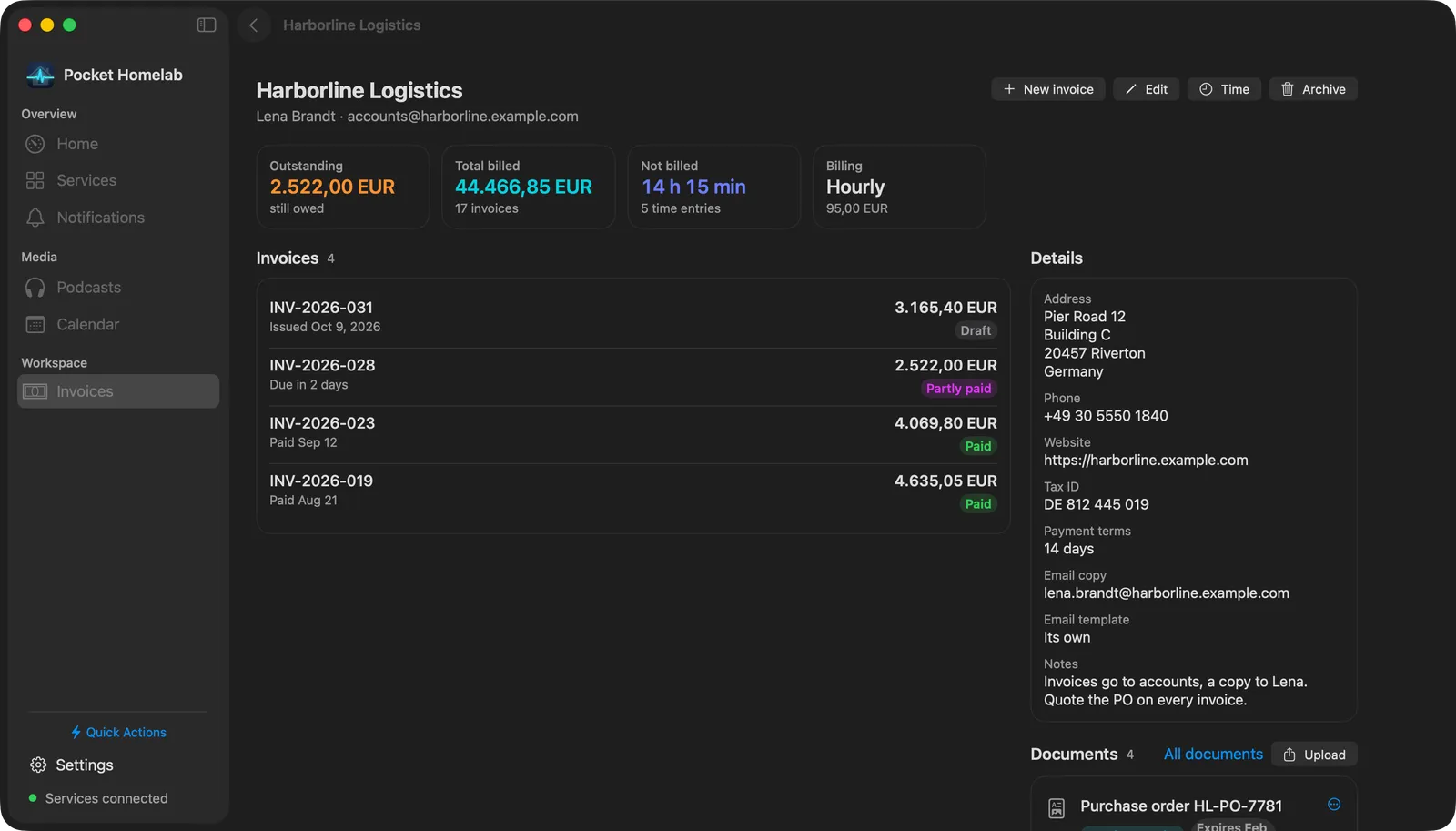Open invoice INV-2026-023
1456x831 pixels.
pos(633,434)
